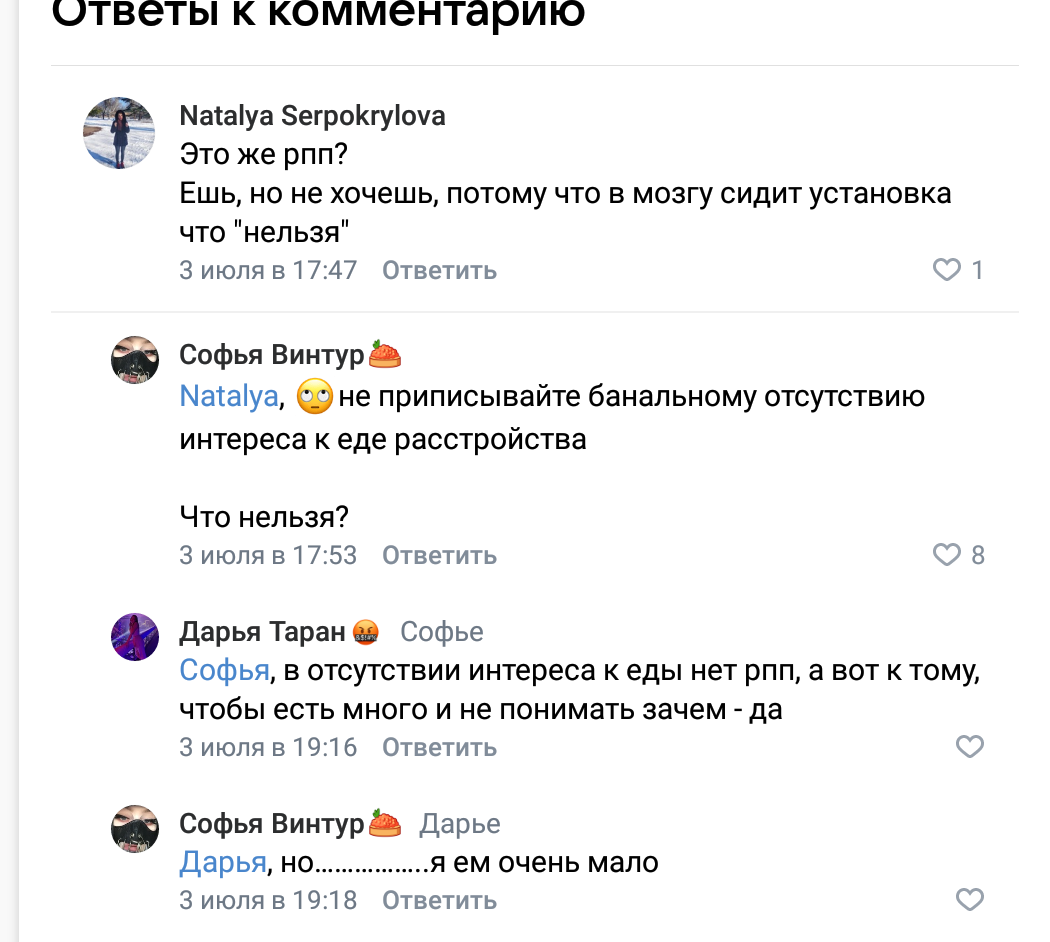Like Natalya Serpokrylova's comment
This screenshot has height=942, width=1050.
click(947, 270)
